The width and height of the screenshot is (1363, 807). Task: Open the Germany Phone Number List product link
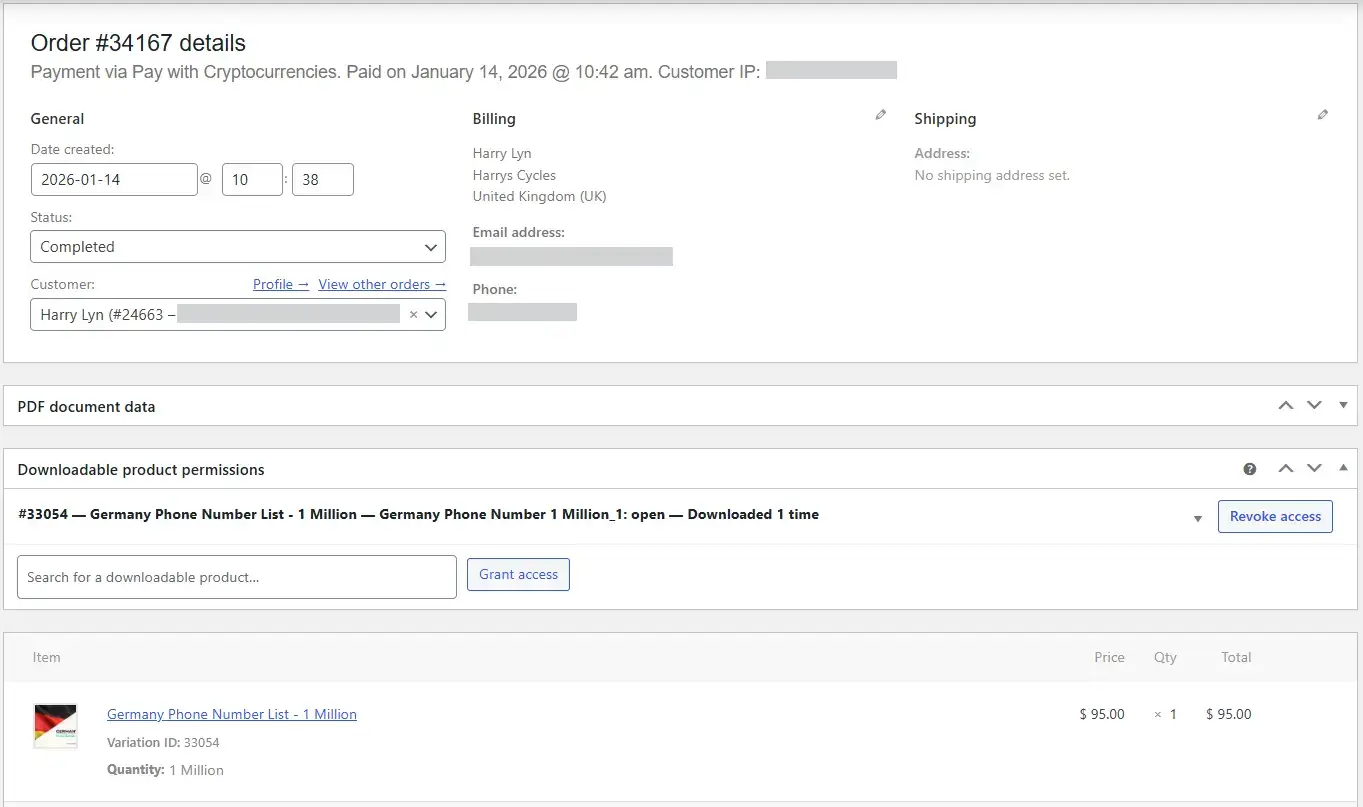point(231,714)
